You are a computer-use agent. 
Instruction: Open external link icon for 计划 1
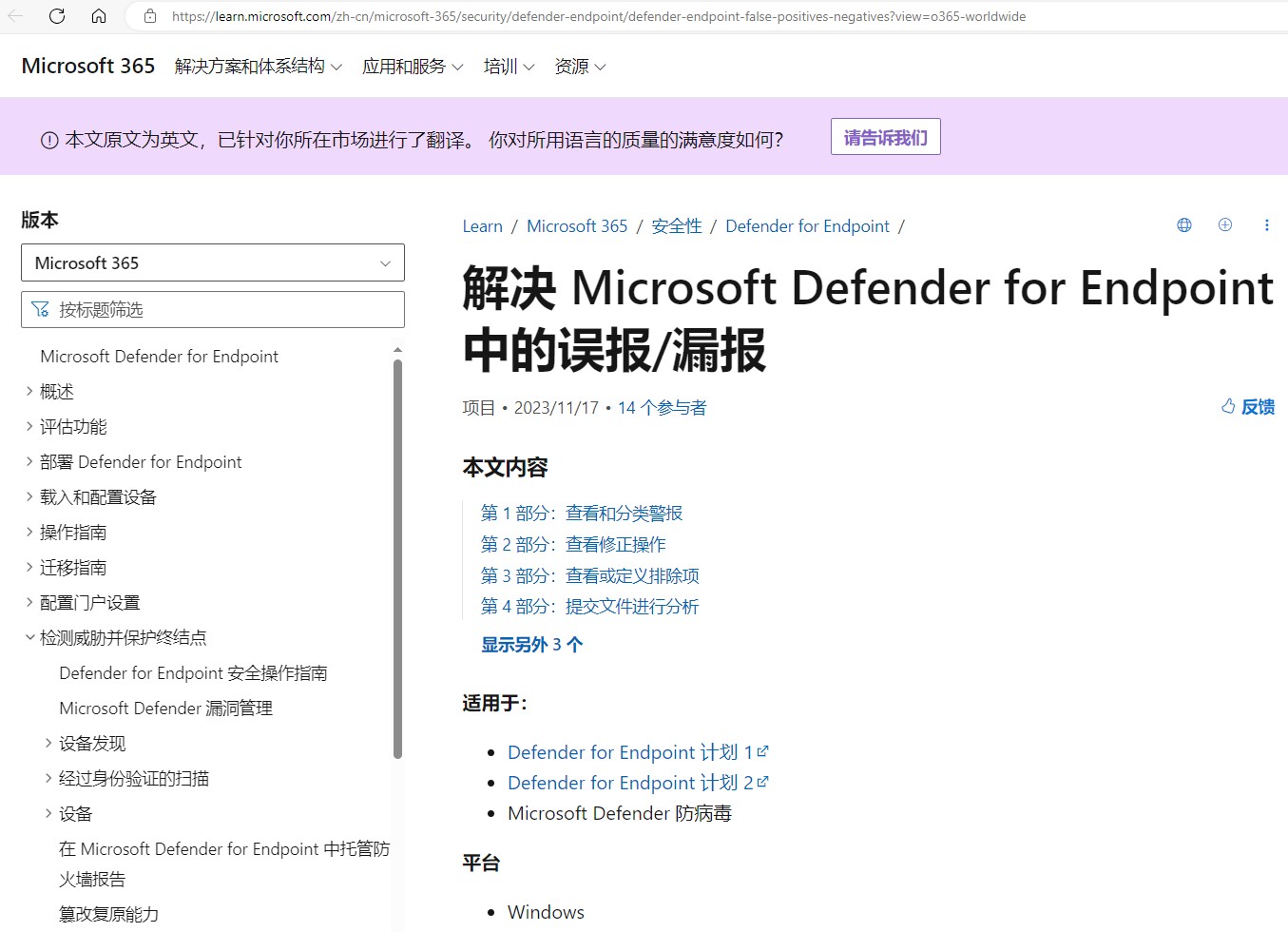pyautogui.click(x=762, y=751)
